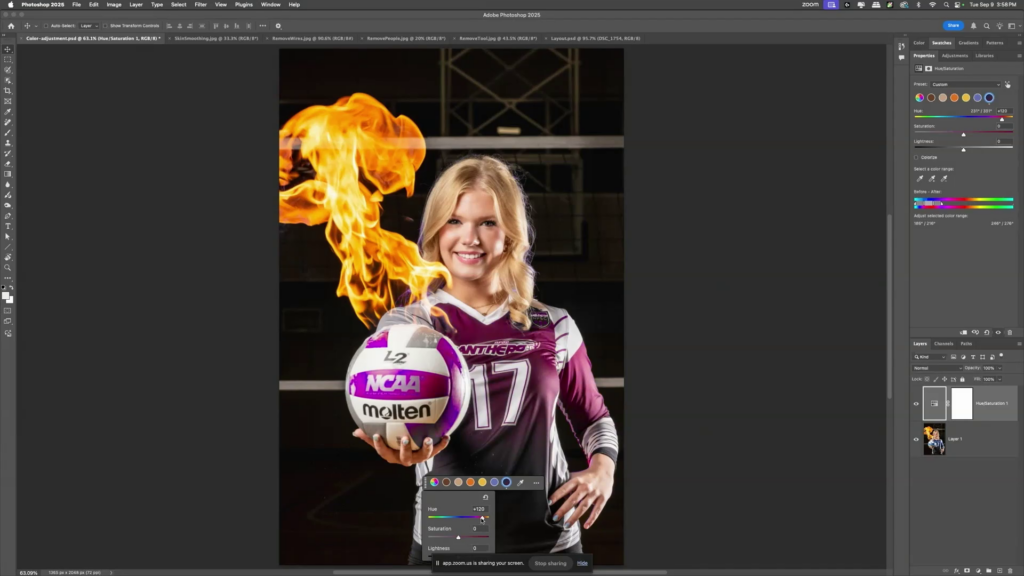Expand the layer Opacity dropdown arrow
The image size is (1024, 576).
[x=1000, y=368]
